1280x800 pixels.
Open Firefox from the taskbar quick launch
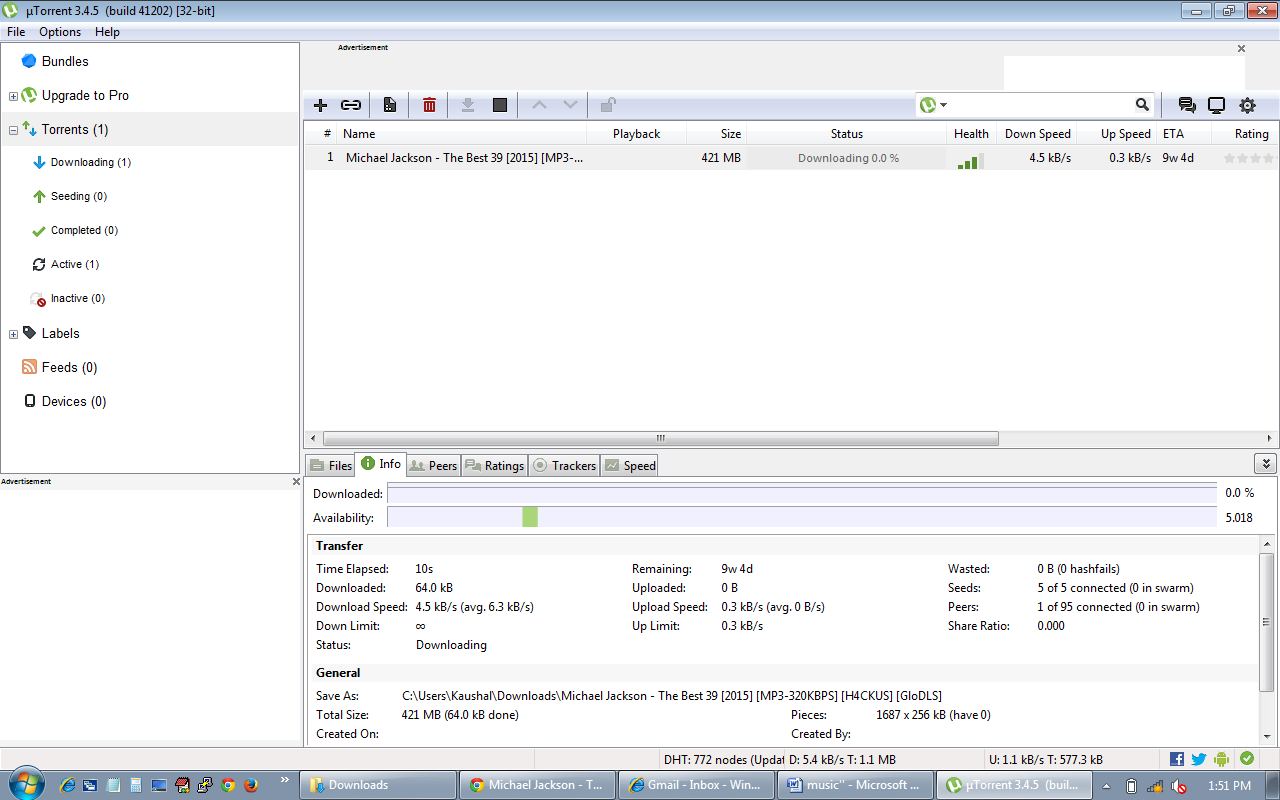(250, 785)
